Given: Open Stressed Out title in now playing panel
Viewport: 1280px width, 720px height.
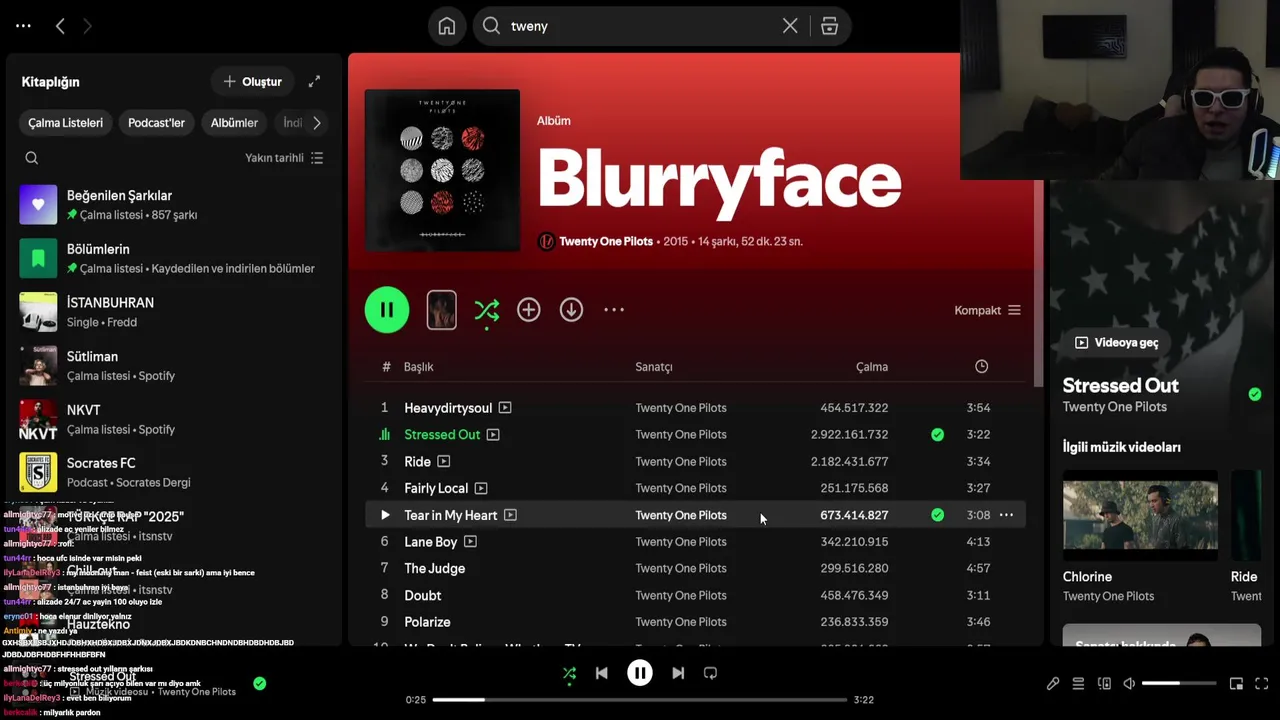Looking at the screenshot, I should [1120, 385].
